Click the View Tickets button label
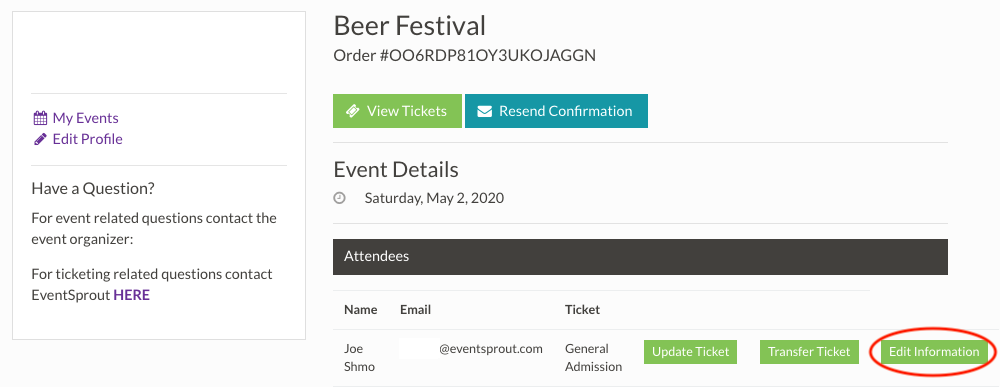 pyautogui.click(x=407, y=111)
